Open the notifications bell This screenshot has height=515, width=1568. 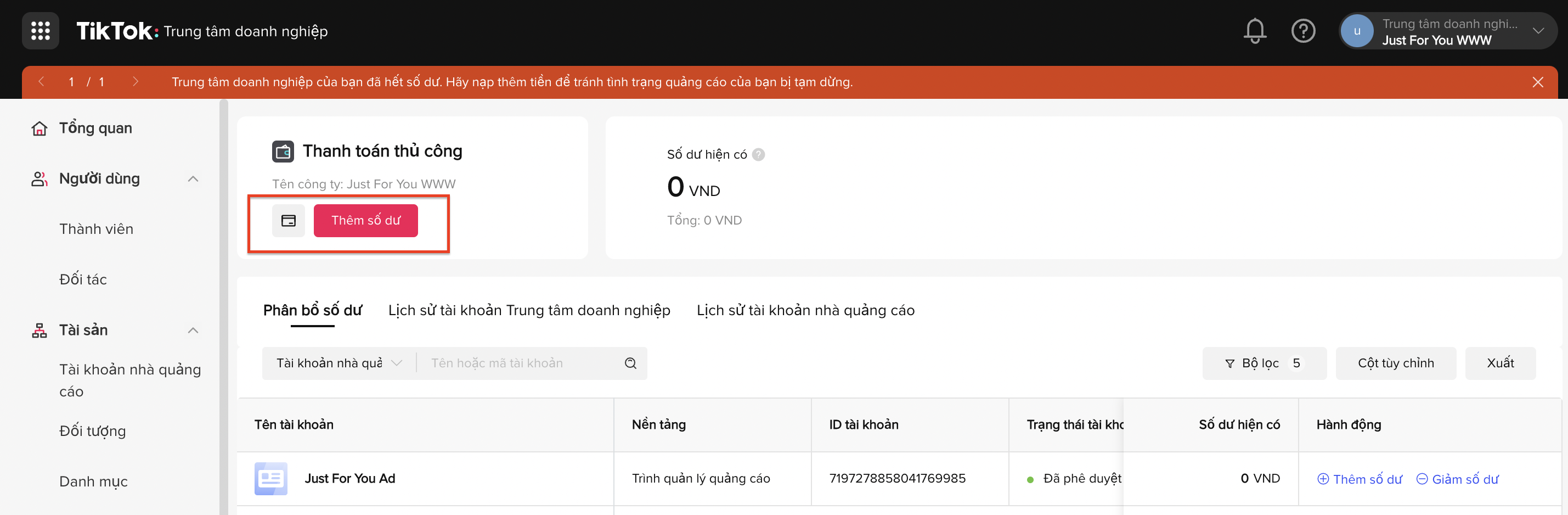[1255, 31]
